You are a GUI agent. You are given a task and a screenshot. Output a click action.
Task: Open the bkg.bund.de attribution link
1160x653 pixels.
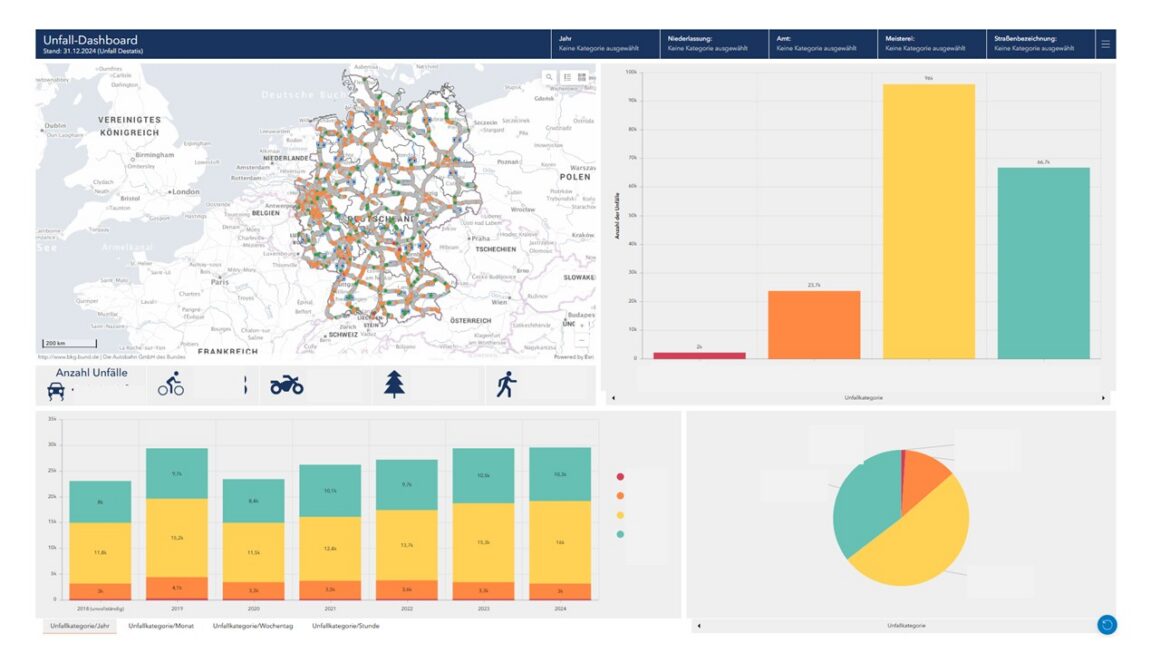click(x=111, y=356)
